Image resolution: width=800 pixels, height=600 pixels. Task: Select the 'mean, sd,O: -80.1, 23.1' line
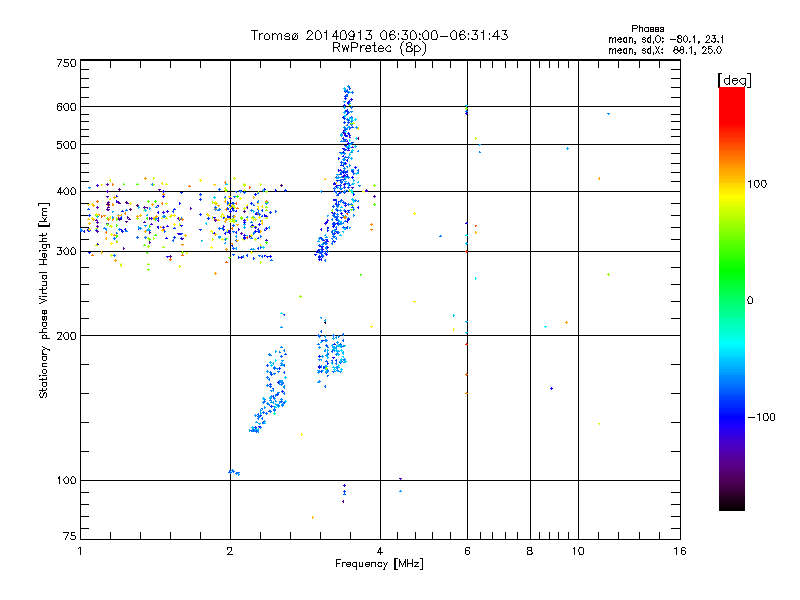666,39
